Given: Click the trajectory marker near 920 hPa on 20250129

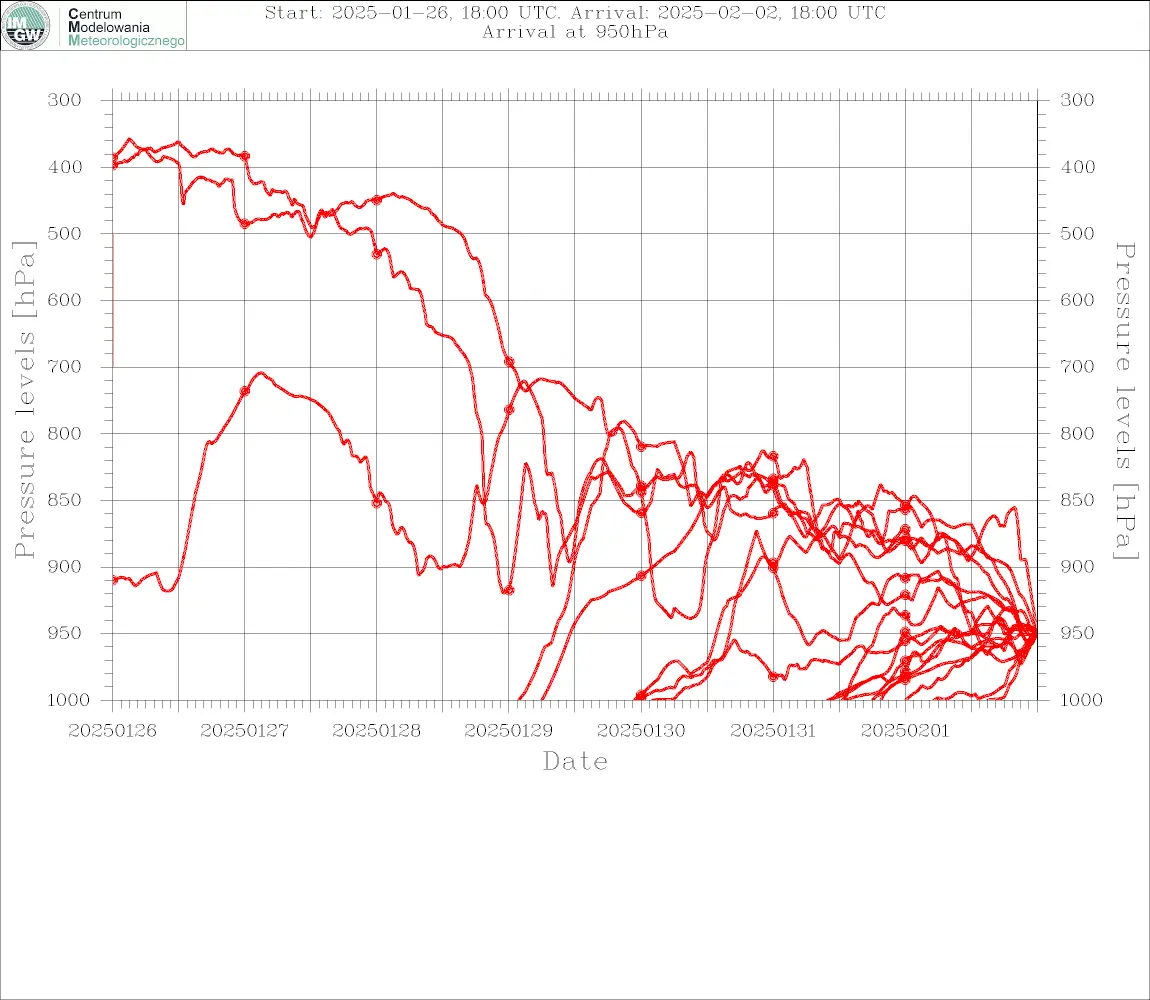Looking at the screenshot, I should point(508,590).
